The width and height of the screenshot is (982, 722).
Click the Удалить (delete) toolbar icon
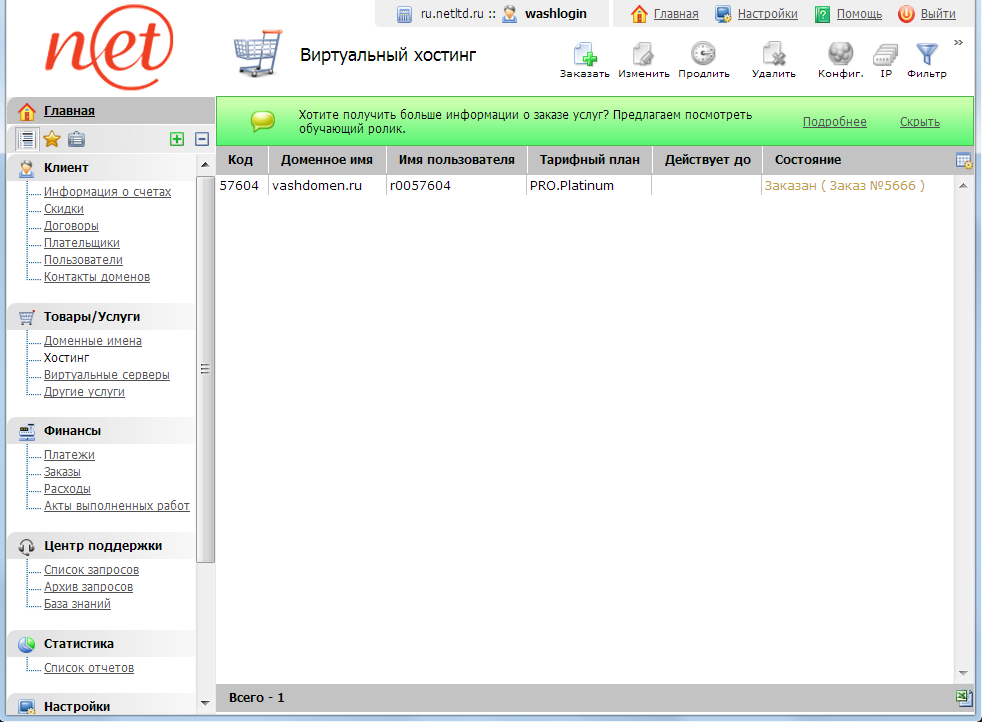(x=773, y=54)
